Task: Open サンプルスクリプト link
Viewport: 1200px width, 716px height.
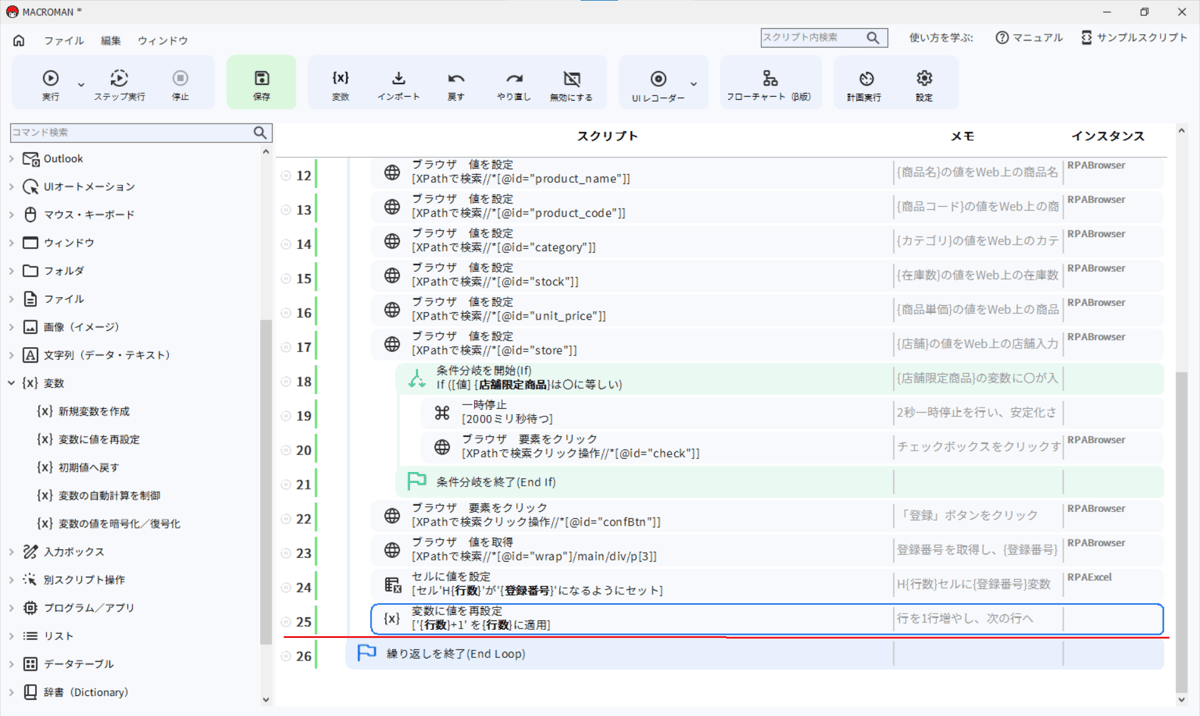Action: (x=1134, y=37)
